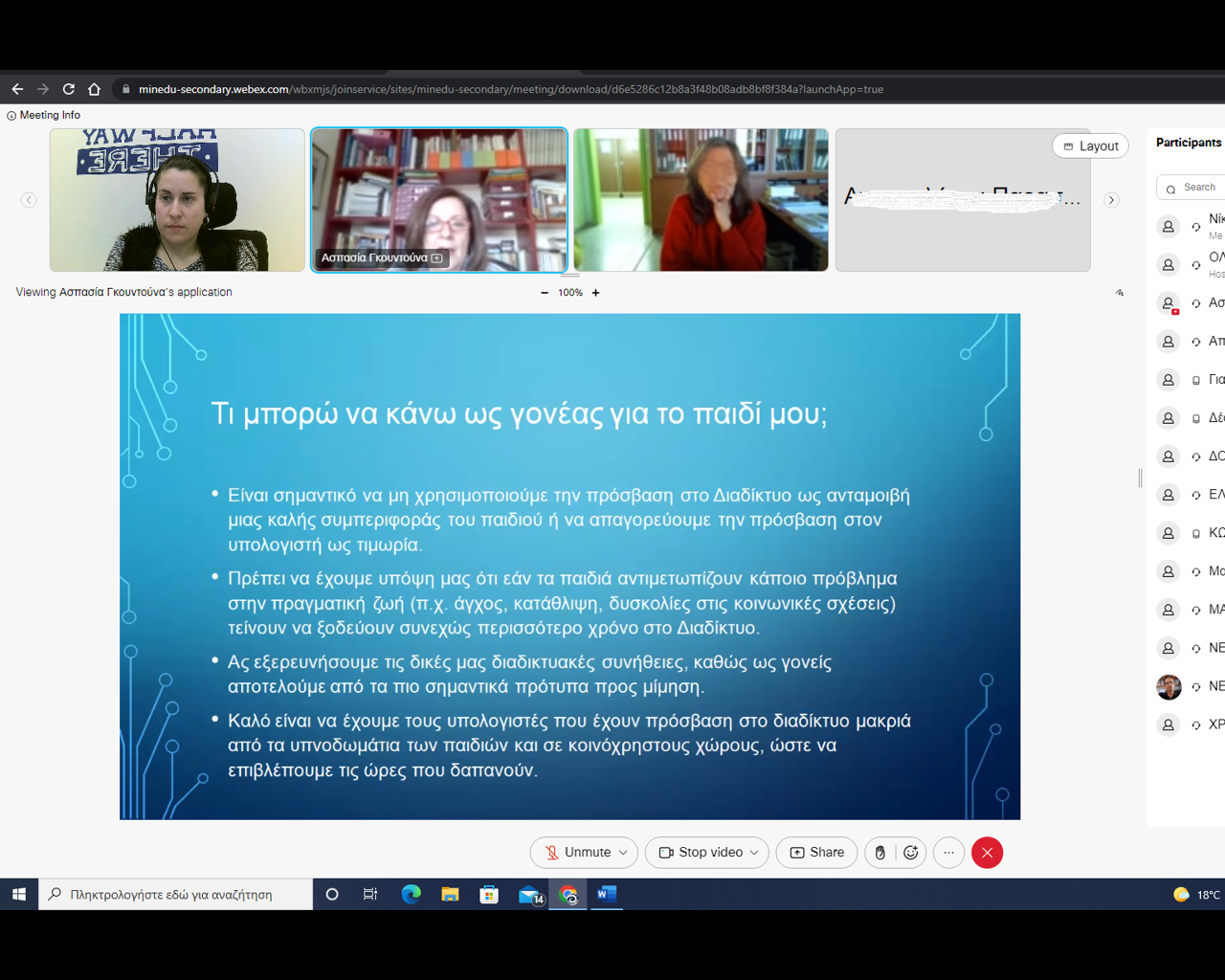The image size is (1225, 980).
Task: Expand video options arrow beside Stop video
Action: coord(754,853)
